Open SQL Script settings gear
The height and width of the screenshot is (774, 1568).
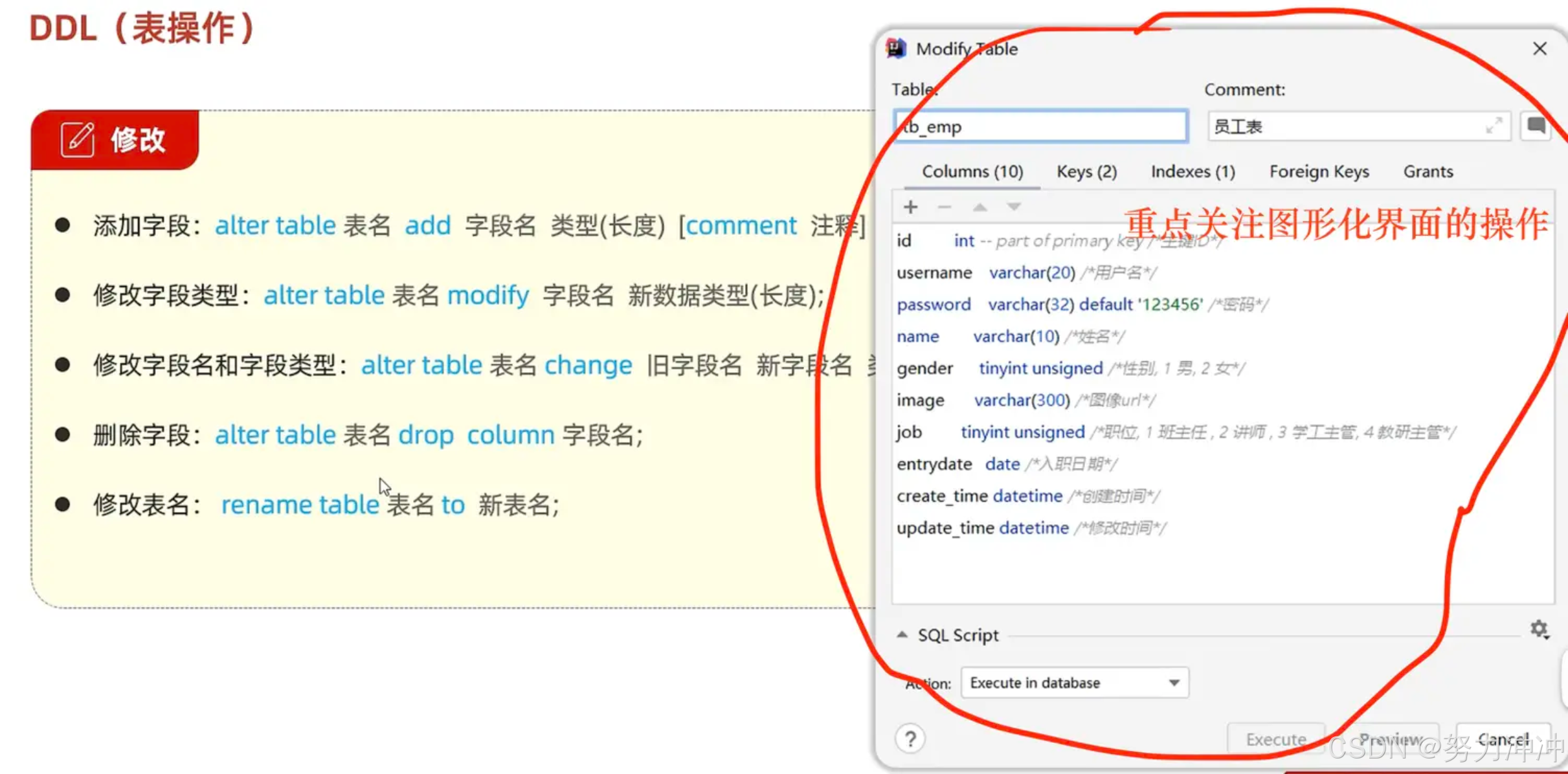[1539, 629]
